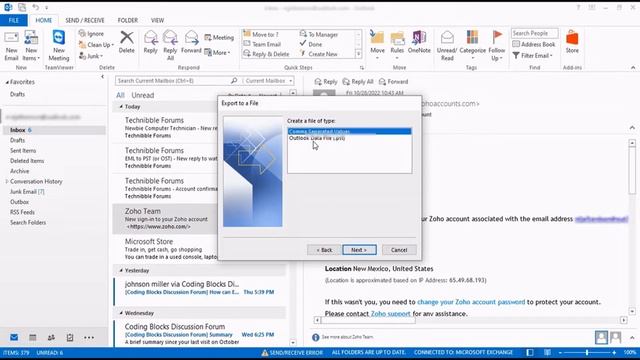Choose To Manager quick step
This screenshot has width=640, height=360.
pyautogui.click(x=319, y=34)
